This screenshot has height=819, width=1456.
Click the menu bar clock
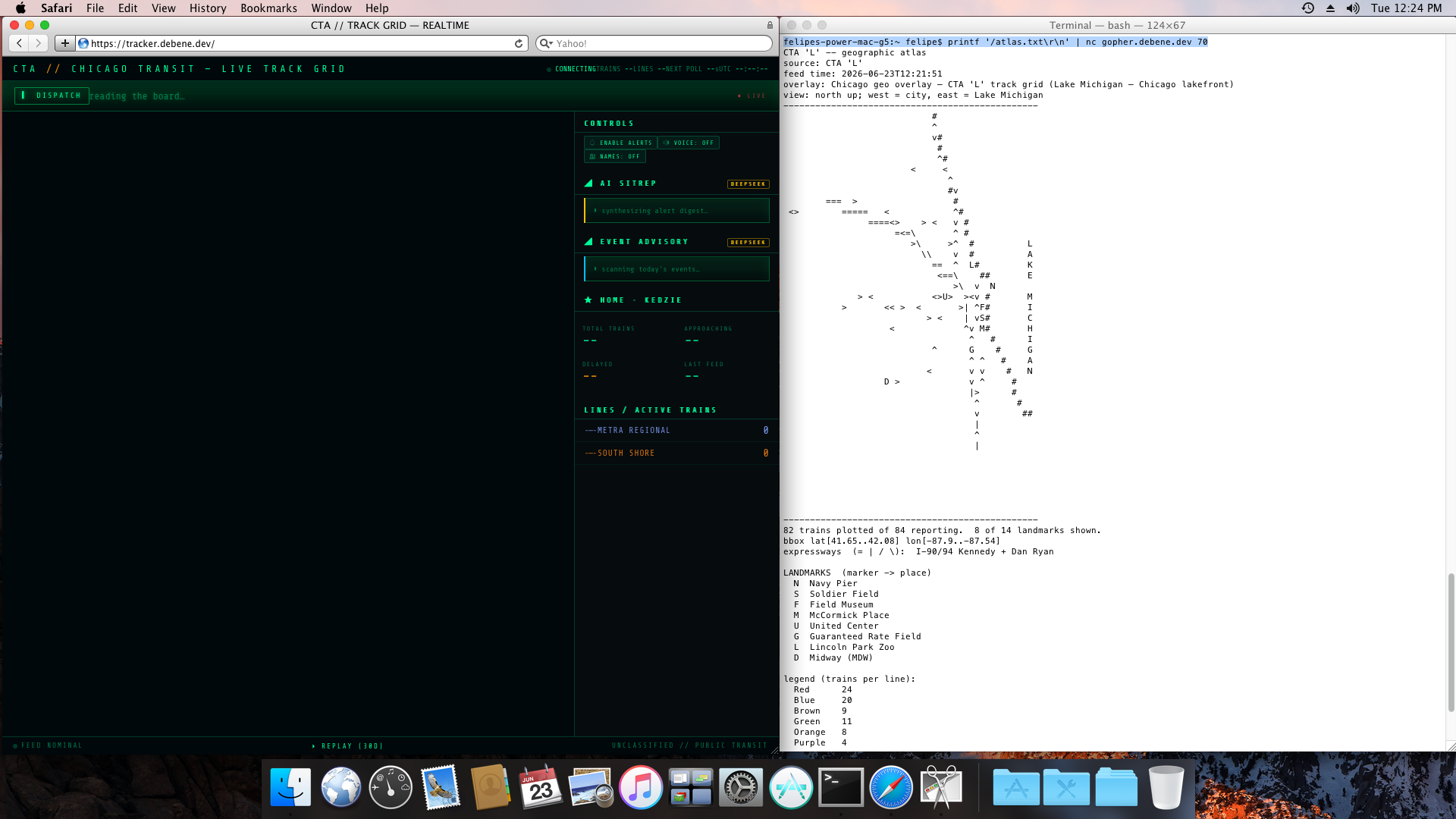pyautogui.click(x=1406, y=8)
